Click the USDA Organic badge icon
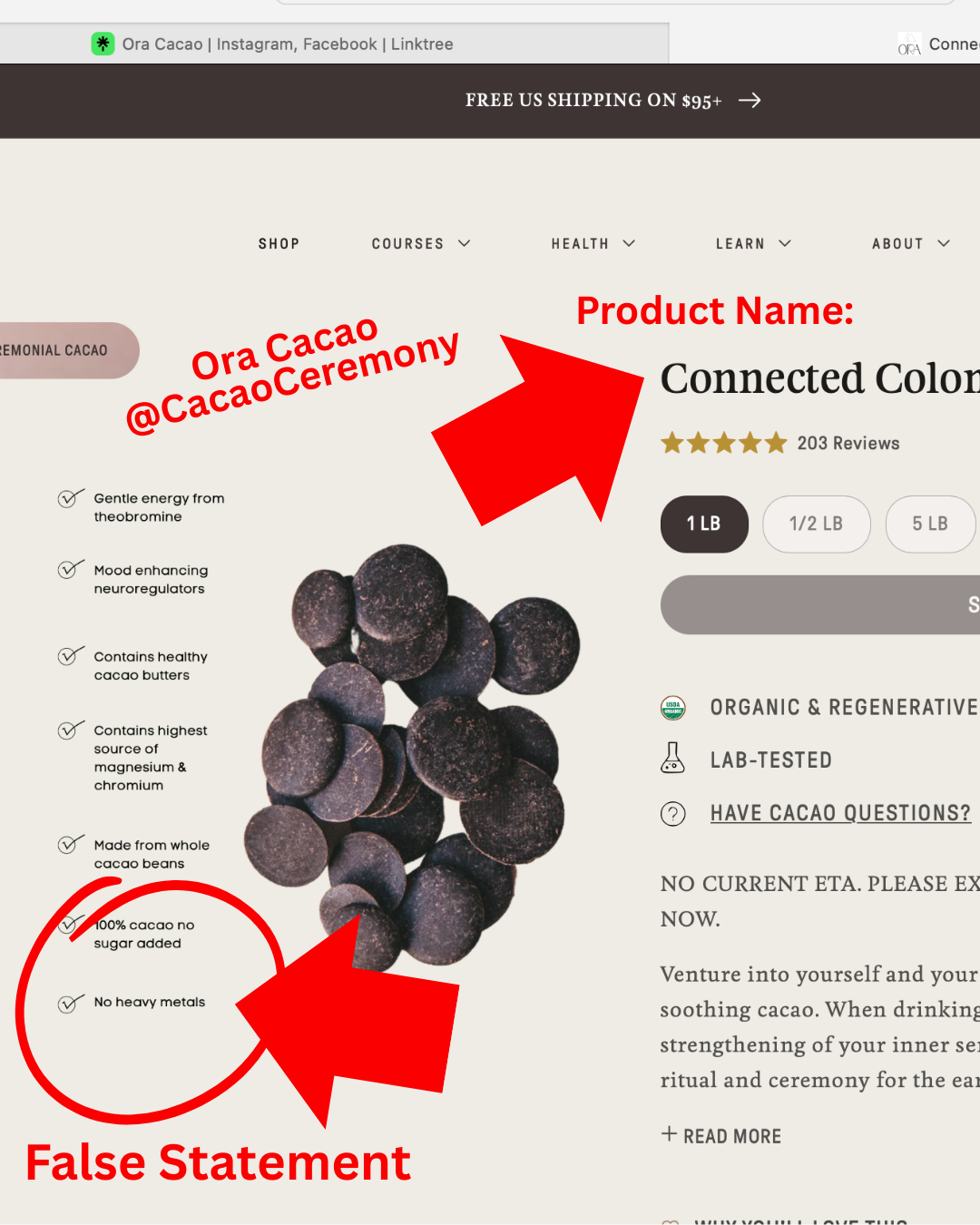Image resolution: width=980 pixels, height=1225 pixels. click(672, 708)
